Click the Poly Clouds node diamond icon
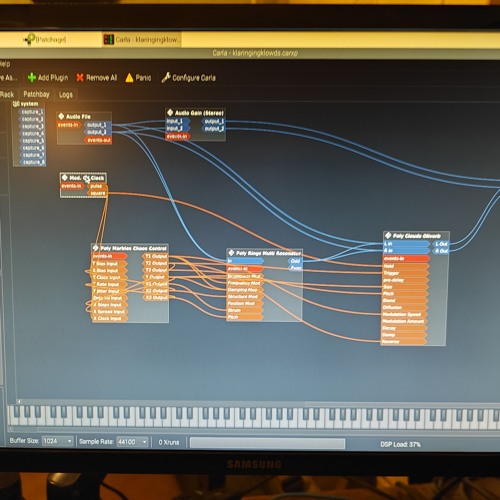Image resolution: width=500 pixels, height=500 pixels. pos(388,236)
